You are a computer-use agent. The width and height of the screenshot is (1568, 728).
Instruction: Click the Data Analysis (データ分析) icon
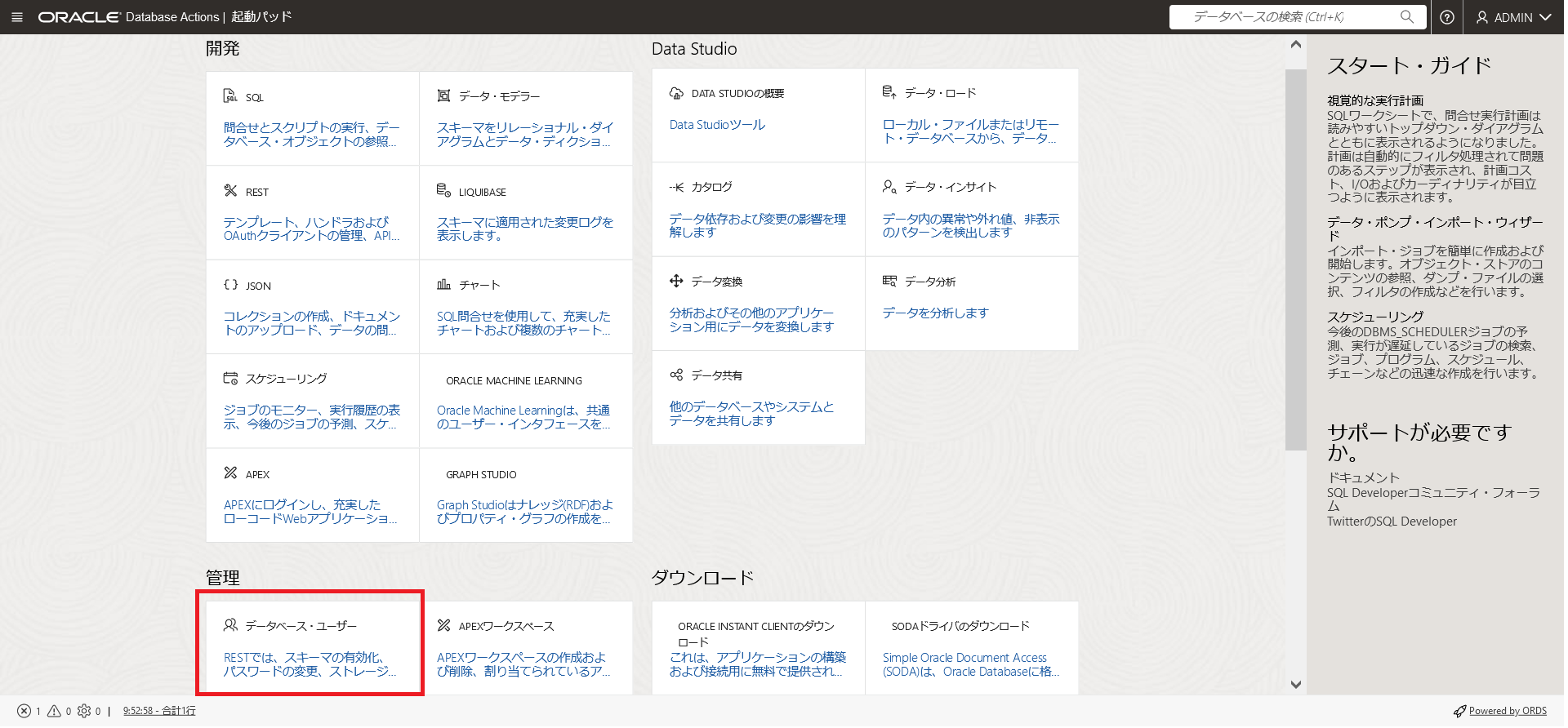click(x=889, y=281)
